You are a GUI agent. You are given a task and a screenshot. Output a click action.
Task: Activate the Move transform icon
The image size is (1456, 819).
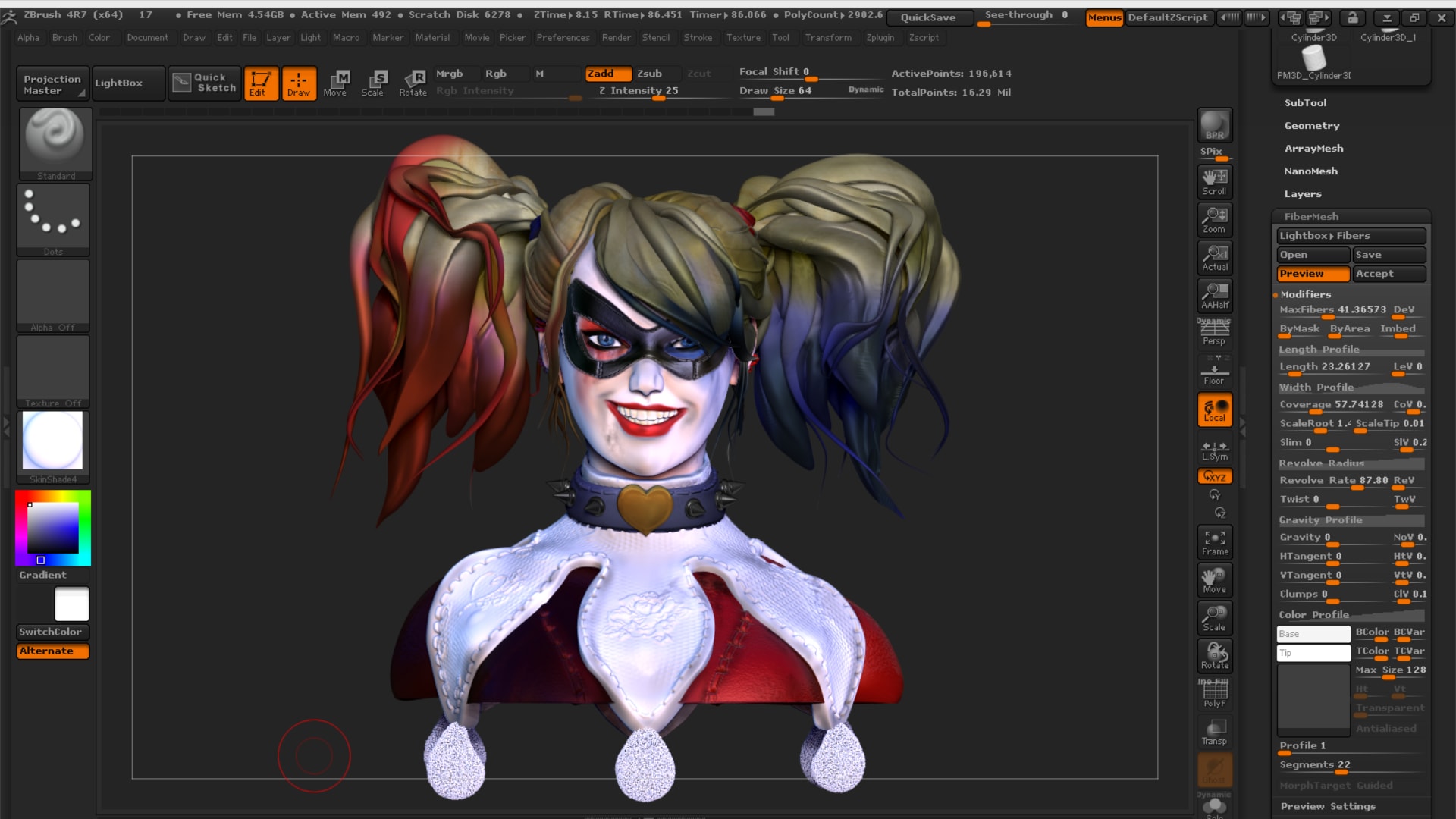(x=335, y=83)
